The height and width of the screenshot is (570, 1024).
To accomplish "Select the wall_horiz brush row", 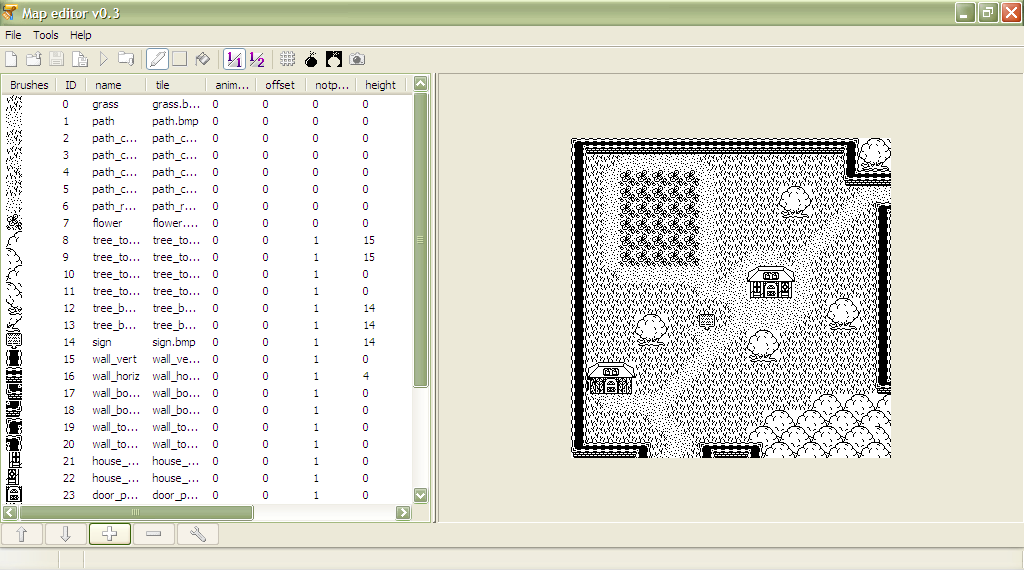I will click(116, 376).
